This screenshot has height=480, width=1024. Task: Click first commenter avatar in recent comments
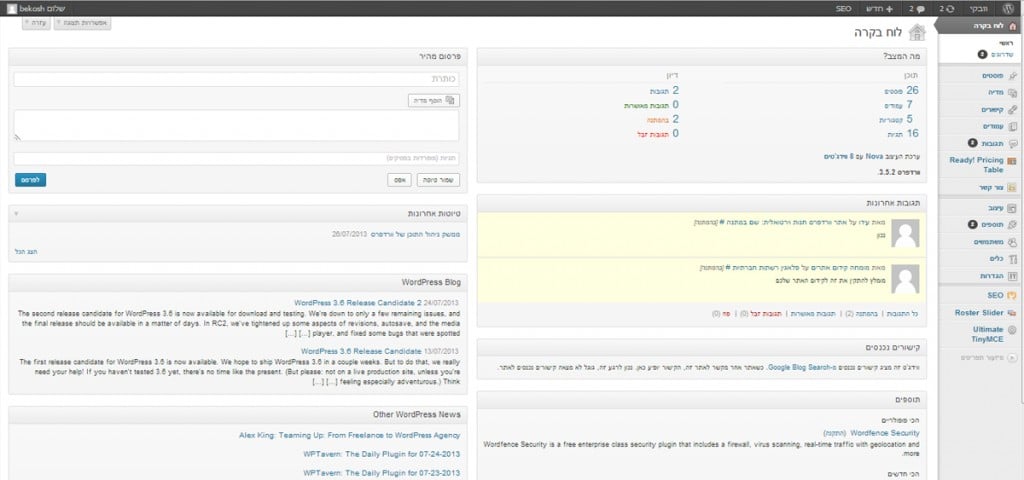click(905, 233)
